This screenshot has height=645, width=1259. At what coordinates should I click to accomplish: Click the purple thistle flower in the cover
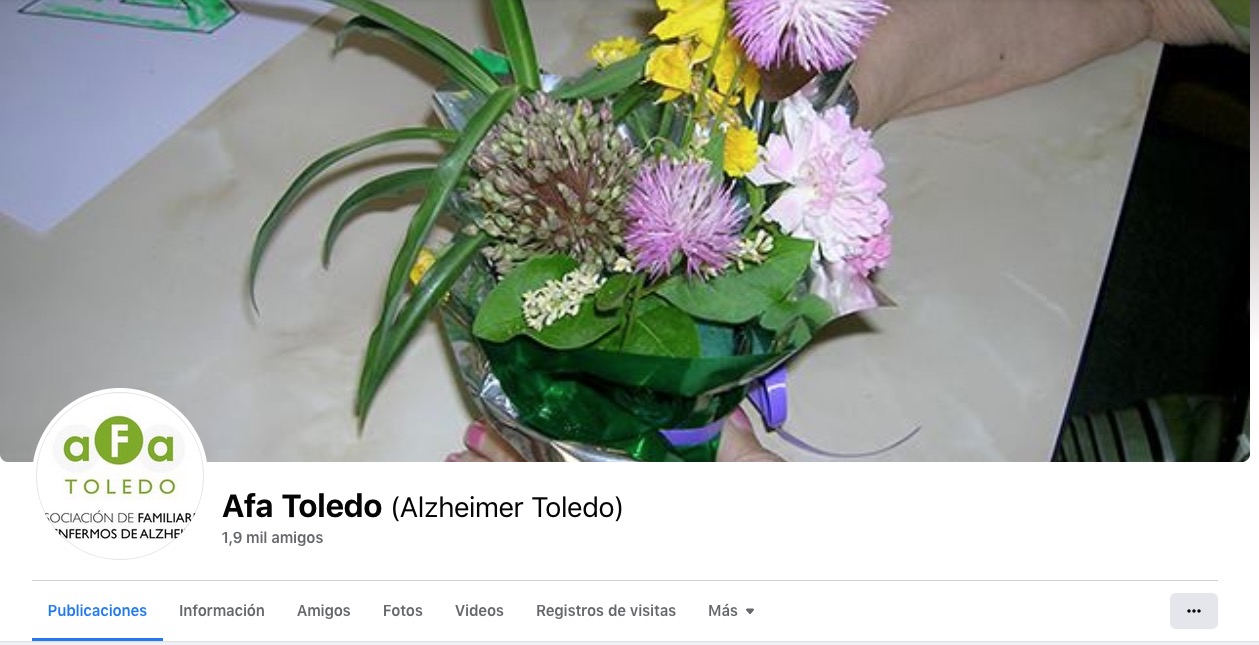683,217
